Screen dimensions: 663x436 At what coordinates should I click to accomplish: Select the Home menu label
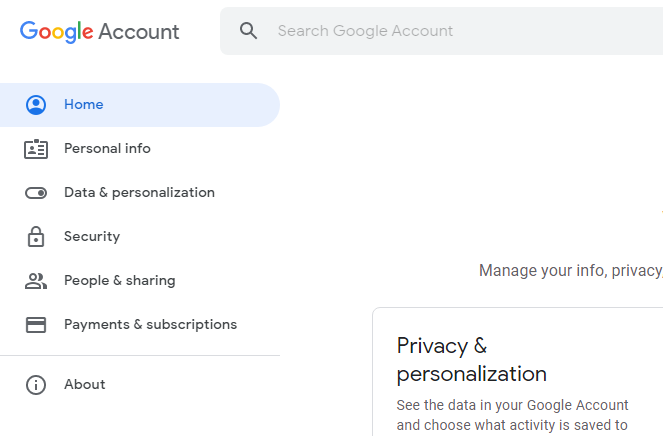[84, 104]
